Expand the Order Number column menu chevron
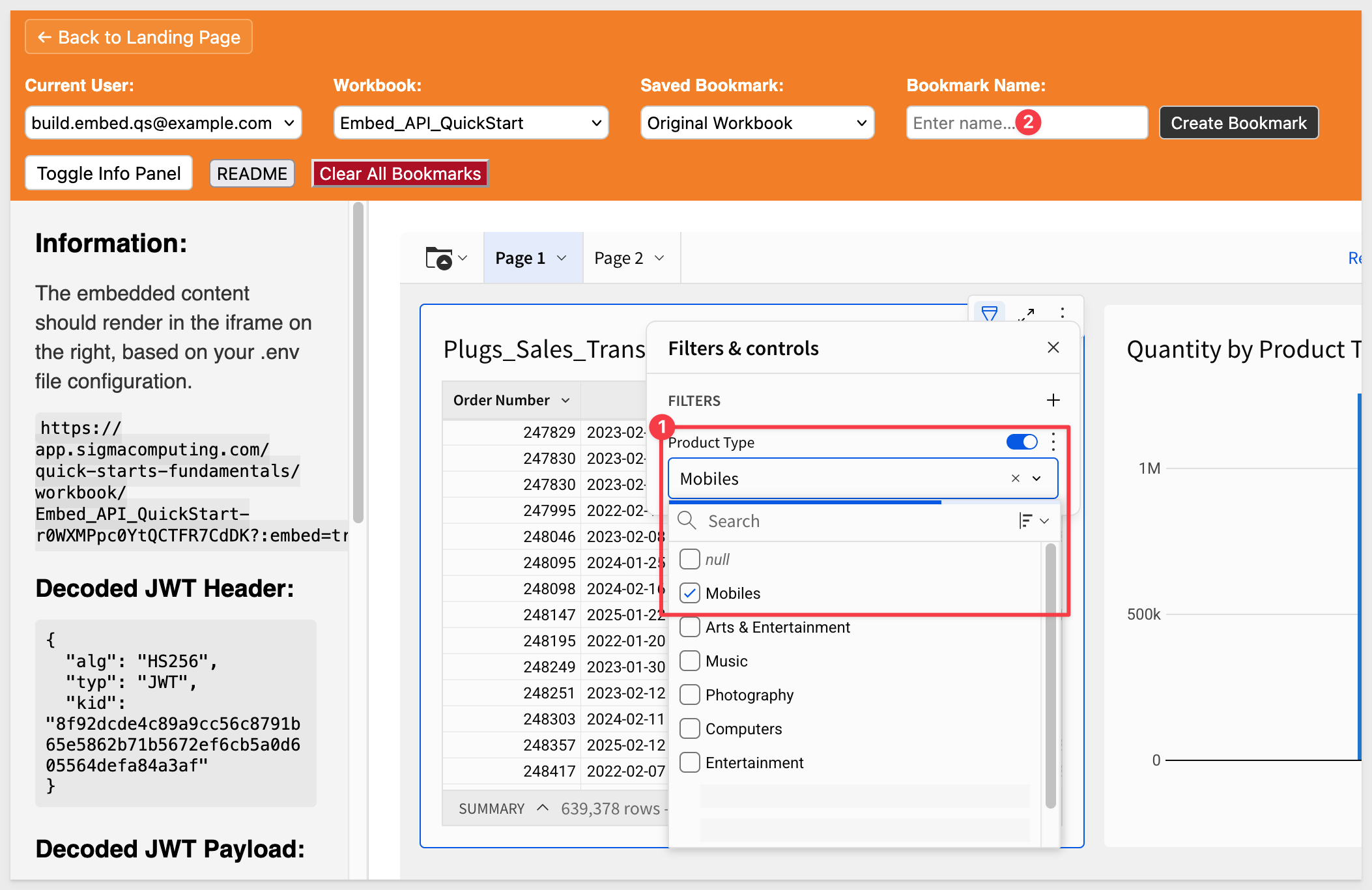This screenshot has height=890, width=1372. (x=565, y=400)
